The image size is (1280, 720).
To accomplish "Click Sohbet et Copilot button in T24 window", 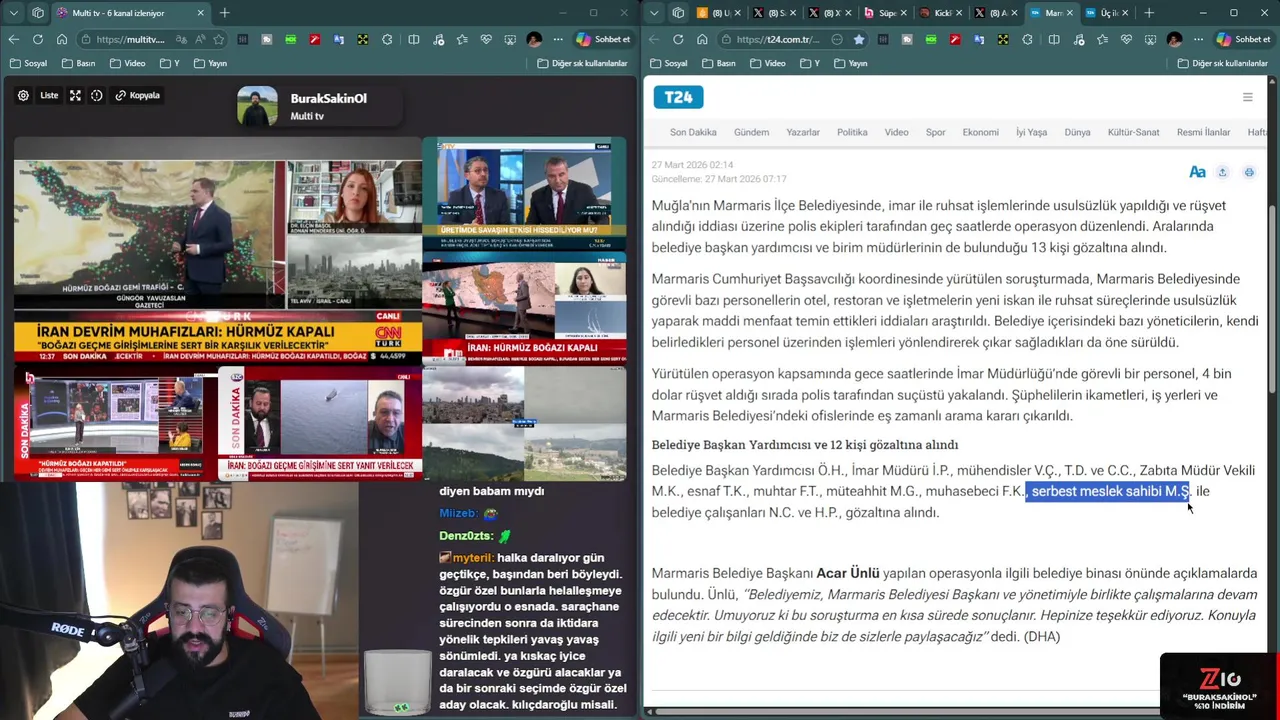I will (x=1243, y=39).
